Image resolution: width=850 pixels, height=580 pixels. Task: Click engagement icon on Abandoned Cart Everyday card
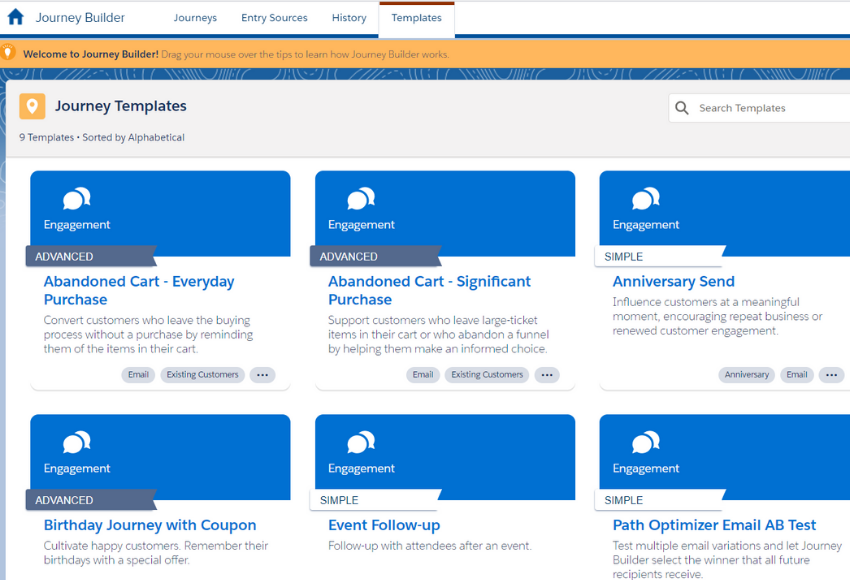[76, 198]
